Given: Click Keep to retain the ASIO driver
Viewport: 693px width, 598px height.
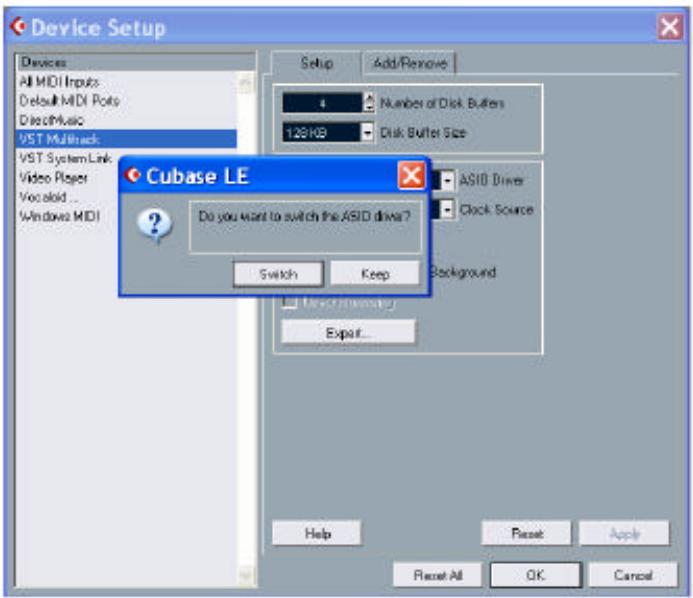Looking at the screenshot, I should point(375,274).
